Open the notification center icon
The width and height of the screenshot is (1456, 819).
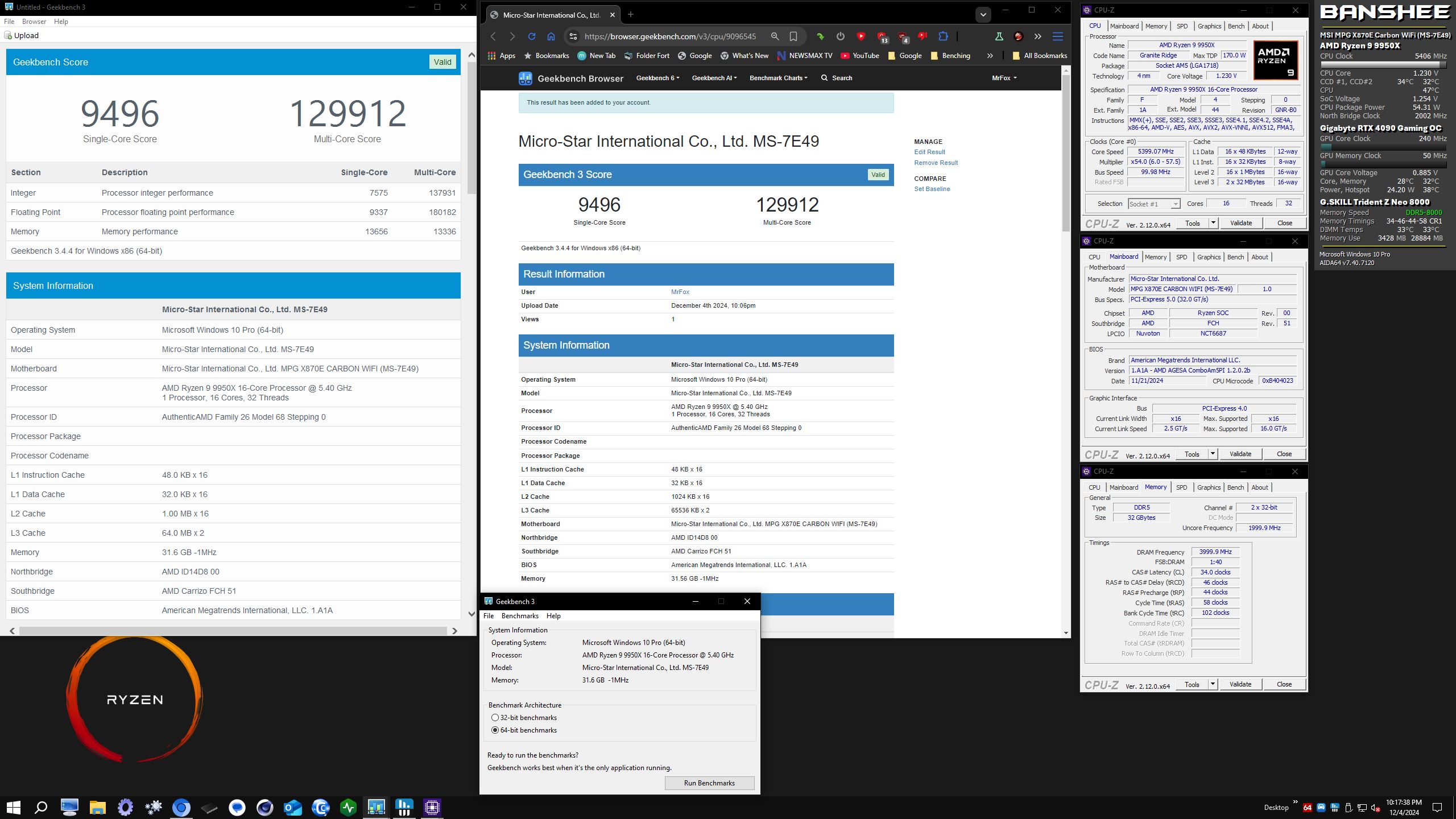point(1437,808)
